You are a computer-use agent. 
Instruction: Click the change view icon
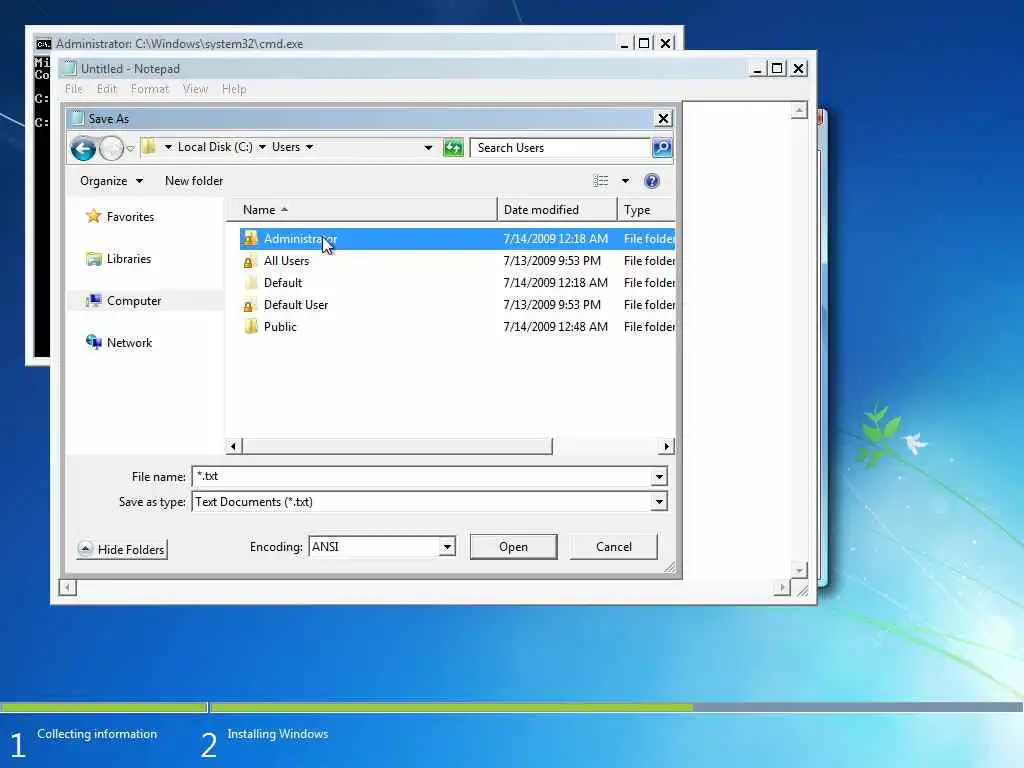601,181
